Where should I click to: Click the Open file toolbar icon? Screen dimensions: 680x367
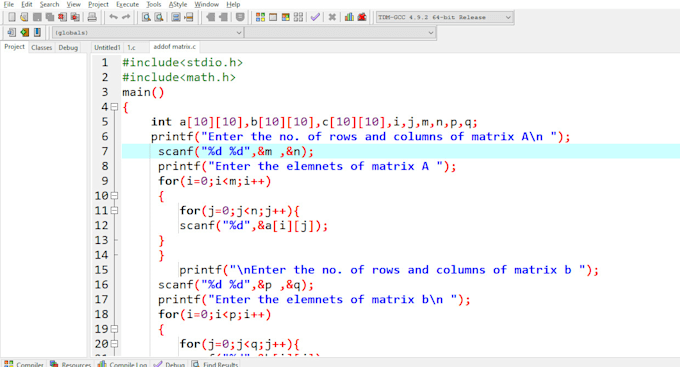tap(24, 17)
